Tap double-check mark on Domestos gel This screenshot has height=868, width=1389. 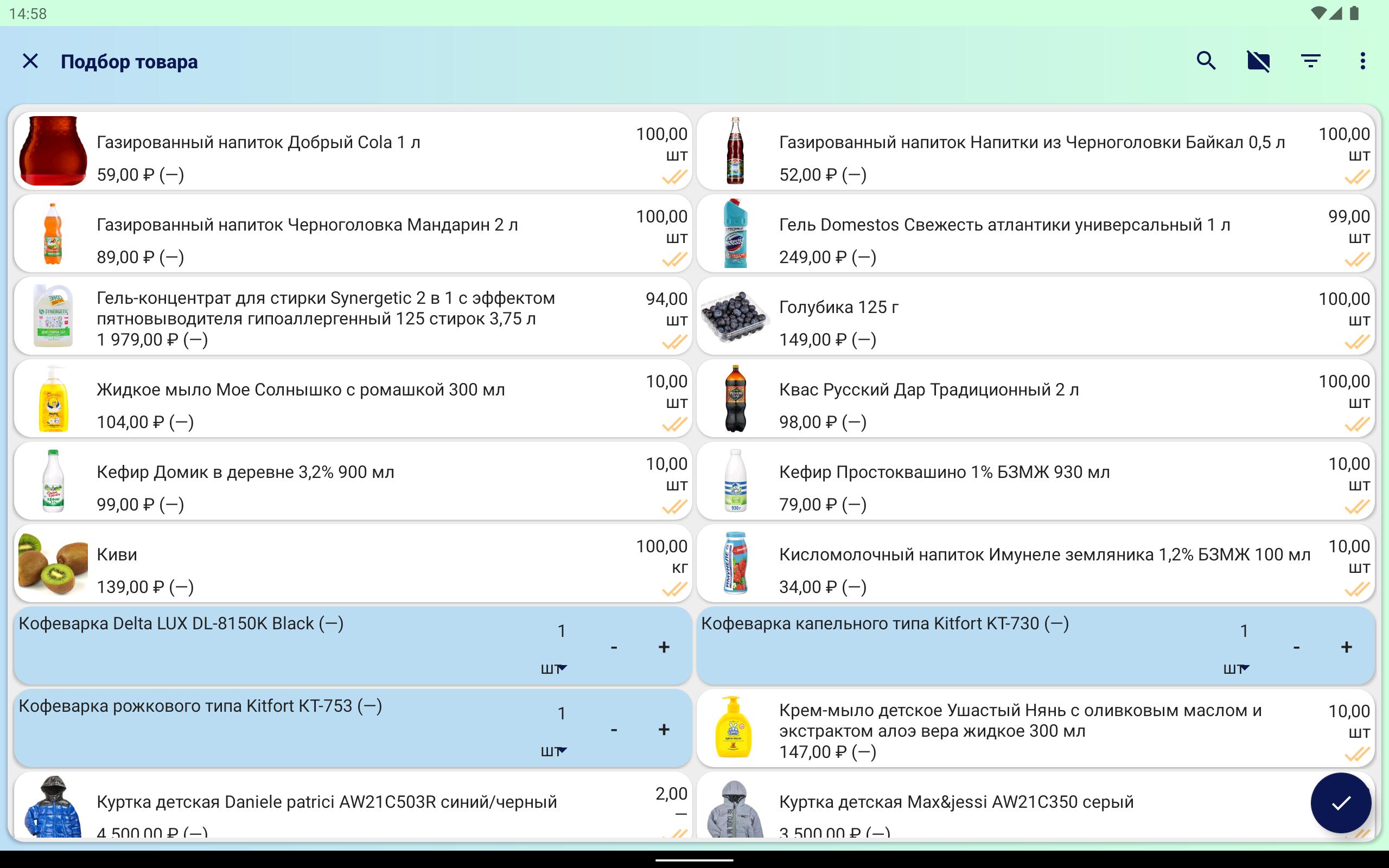pyautogui.click(x=1357, y=259)
